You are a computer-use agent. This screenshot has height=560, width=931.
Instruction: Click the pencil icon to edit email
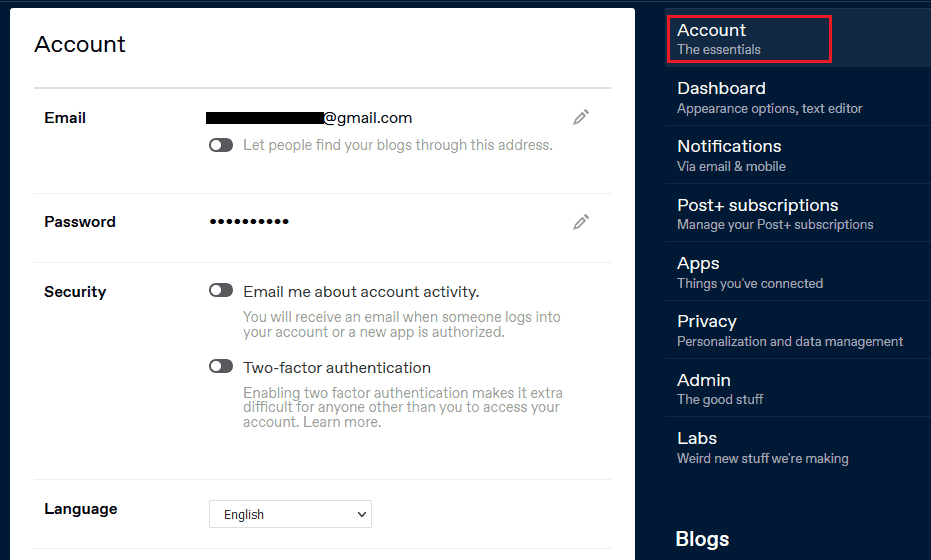pyautogui.click(x=581, y=117)
